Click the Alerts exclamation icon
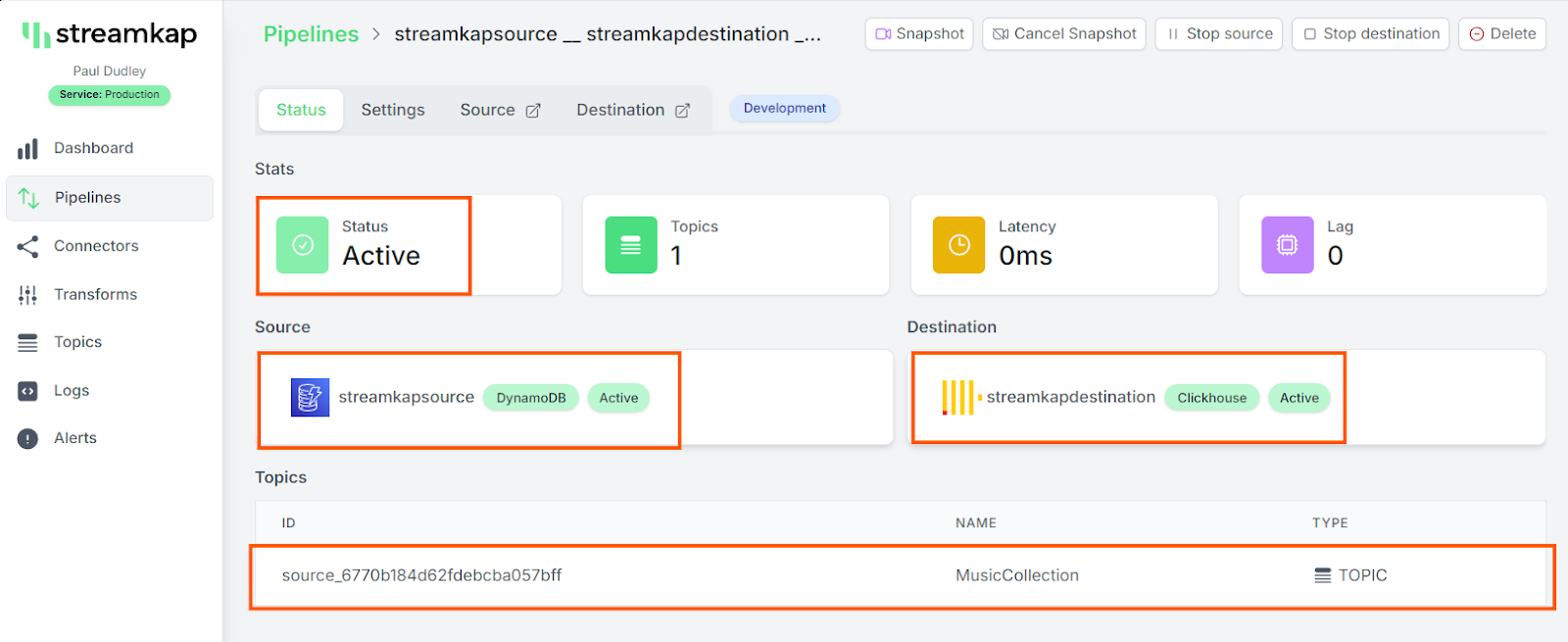The height and width of the screenshot is (642, 1568). [27, 438]
